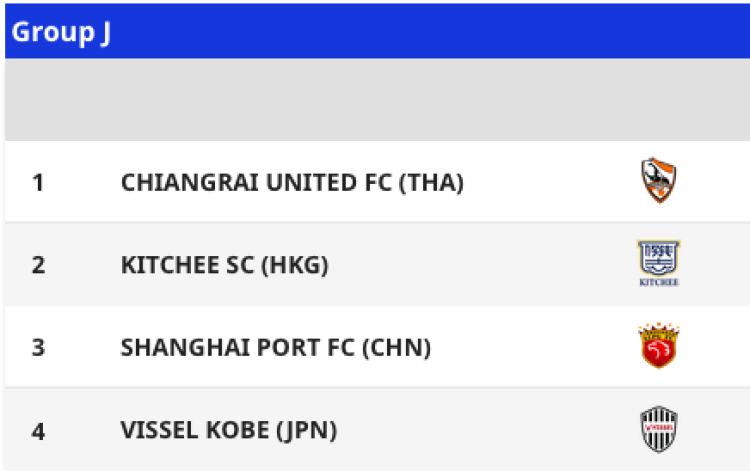The image size is (750, 471).
Task: Click position number 4 in the table
Action: pos(39,431)
